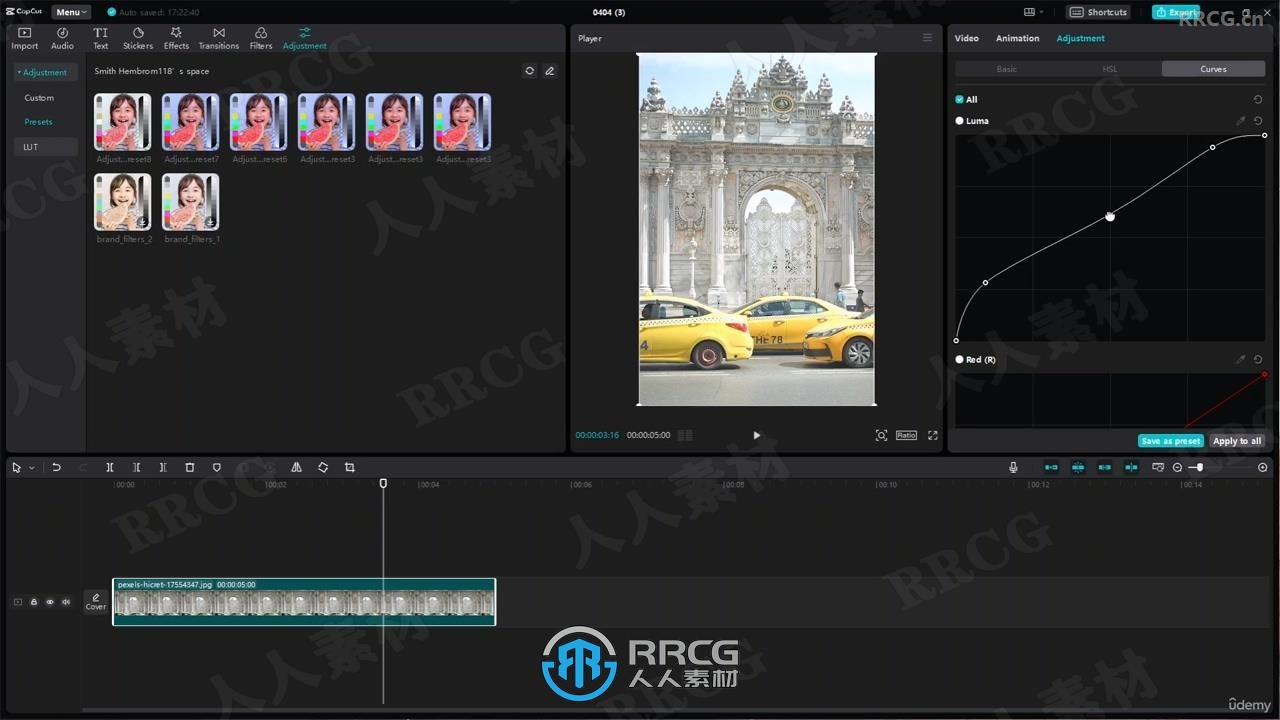The width and height of the screenshot is (1280, 720).
Task: Switch to the HSL adjustment tab
Action: [1110, 69]
